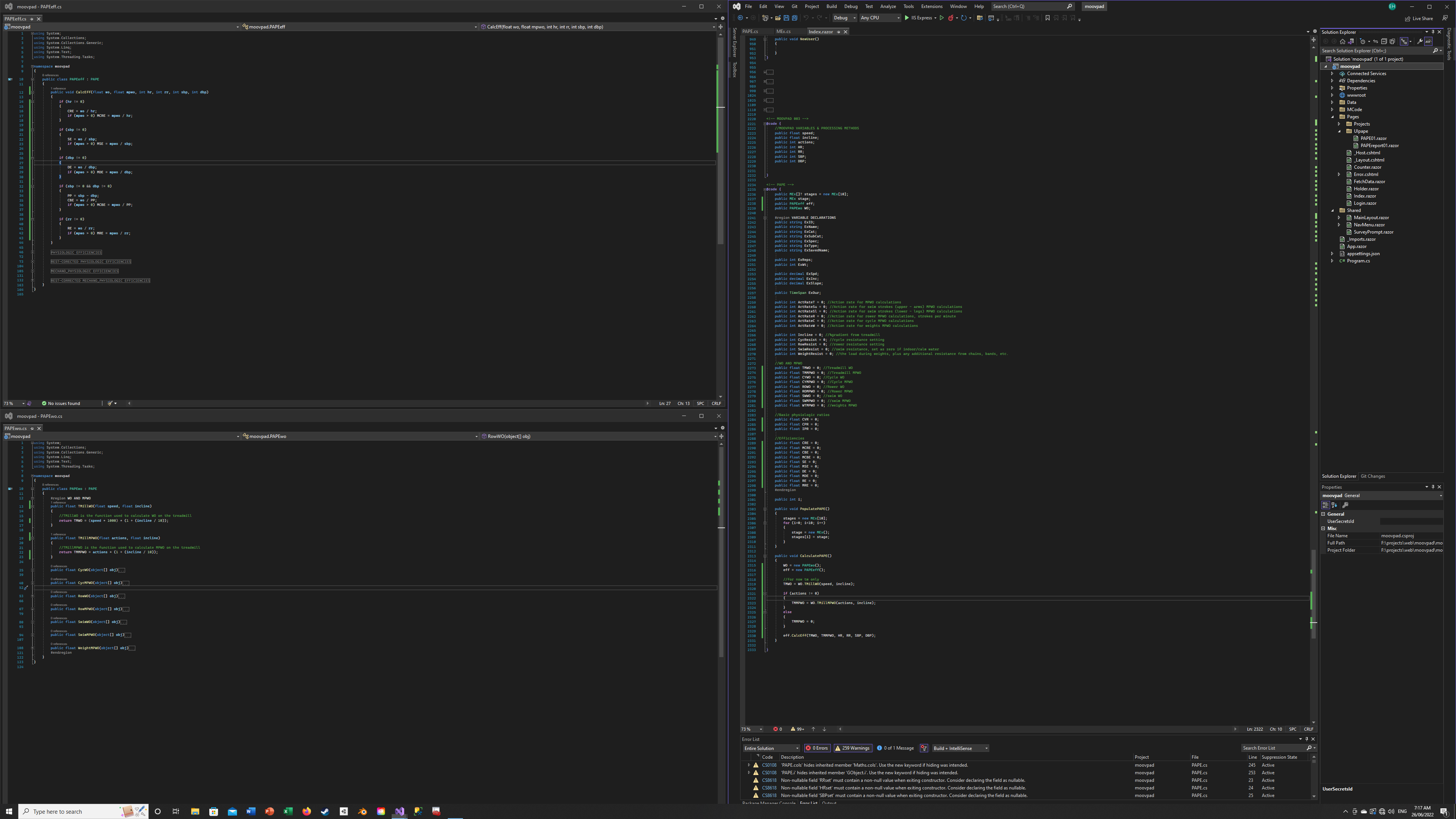
Task: Start IIS Express debugging via play icon
Action: pos(907,18)
